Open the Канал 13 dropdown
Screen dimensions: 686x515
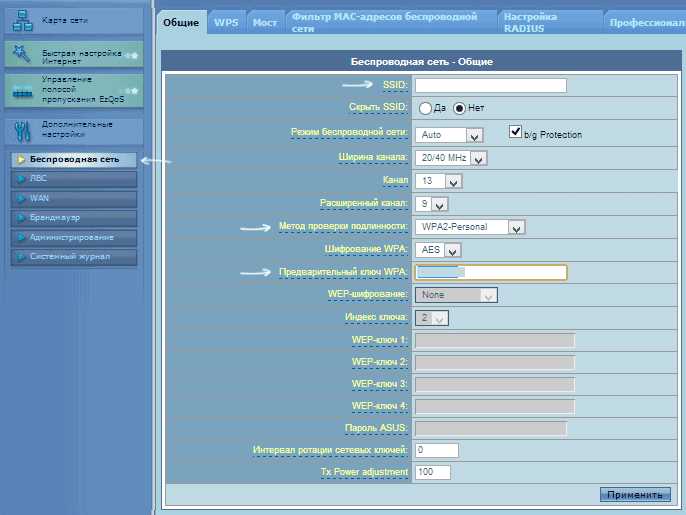[x=439, y=181]
